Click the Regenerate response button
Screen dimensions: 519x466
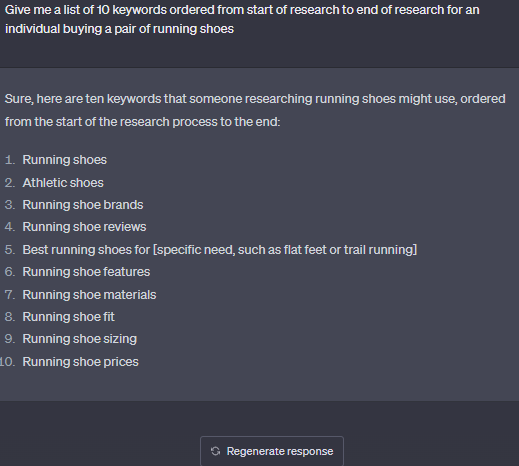(272, 451)
